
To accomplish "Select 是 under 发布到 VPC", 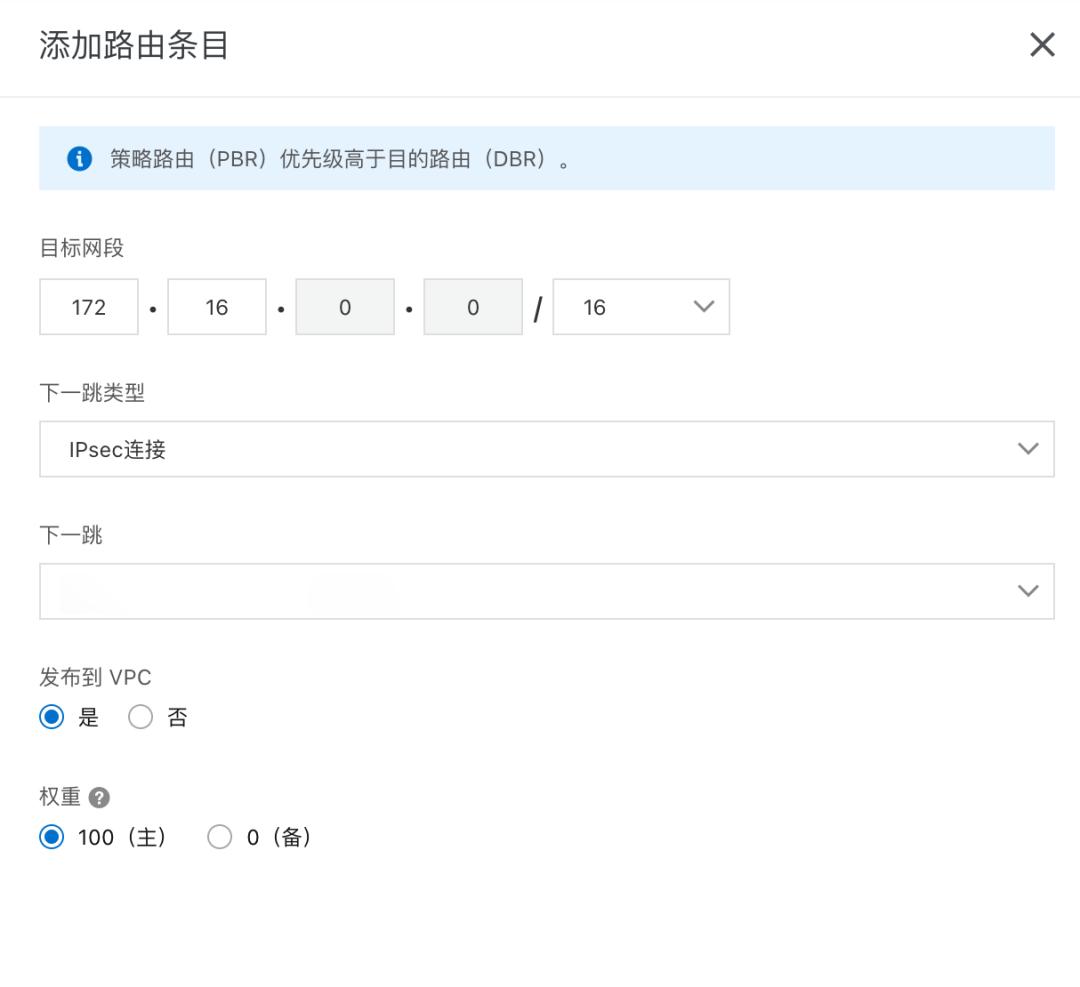I will pos(51,716).
